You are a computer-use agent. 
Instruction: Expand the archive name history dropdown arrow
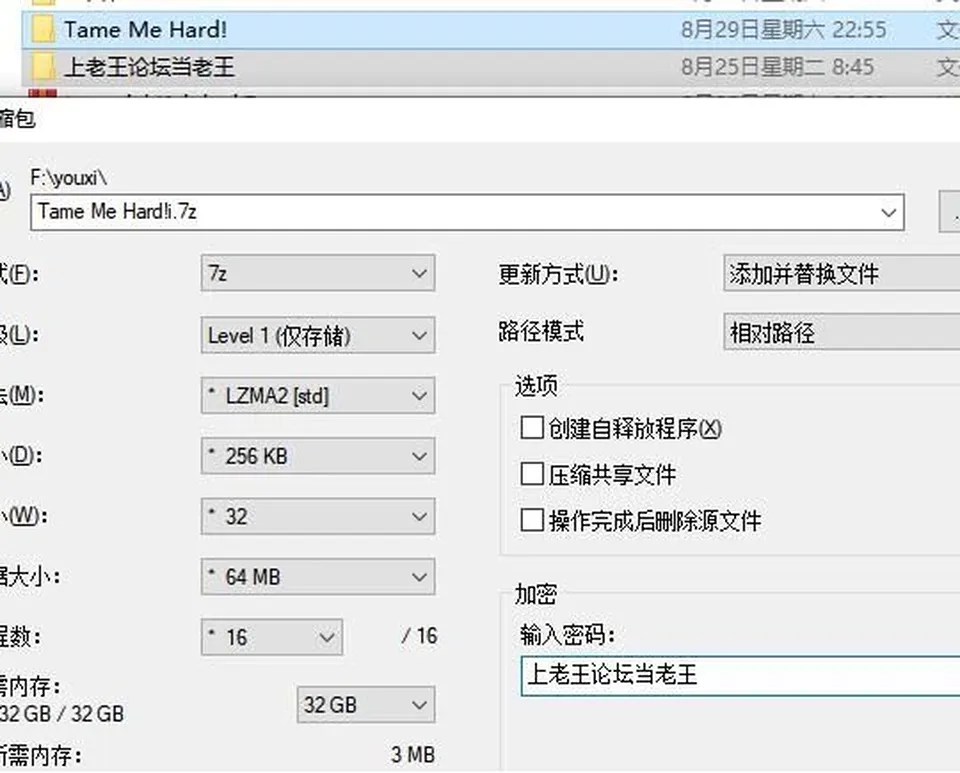click(x=888, y=212)
